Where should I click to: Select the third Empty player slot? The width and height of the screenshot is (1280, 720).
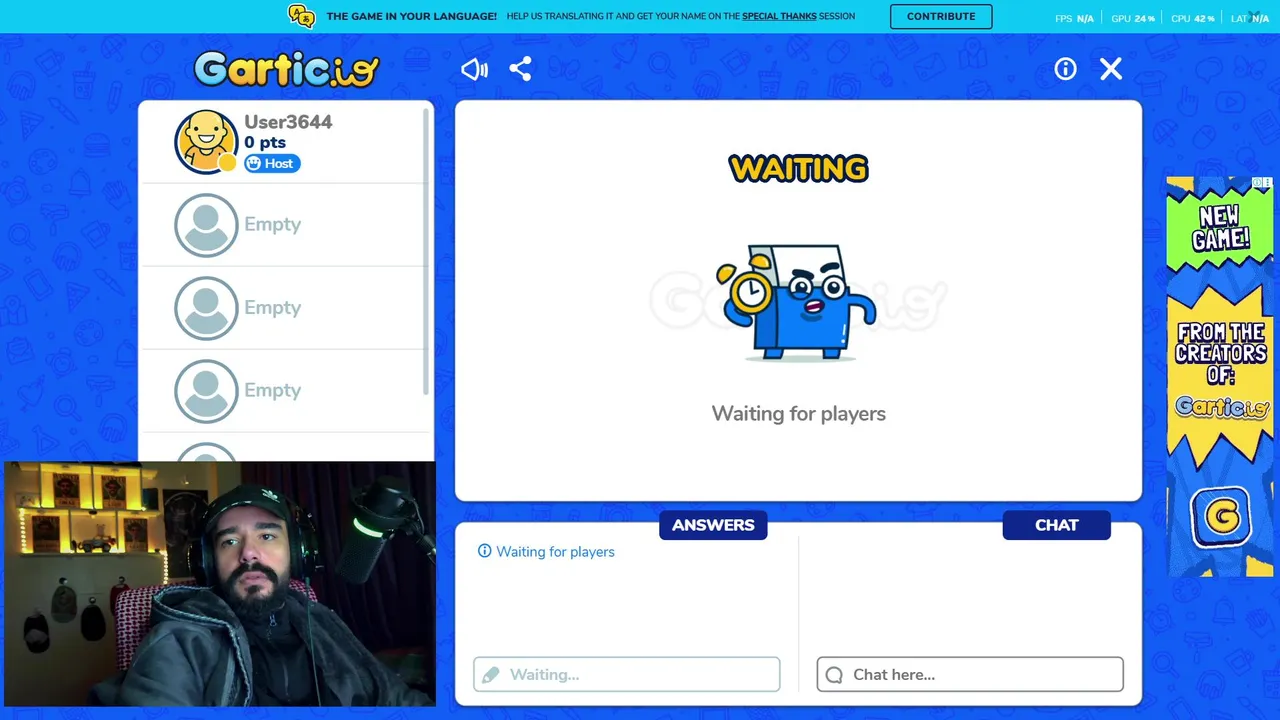click(286, 391)
